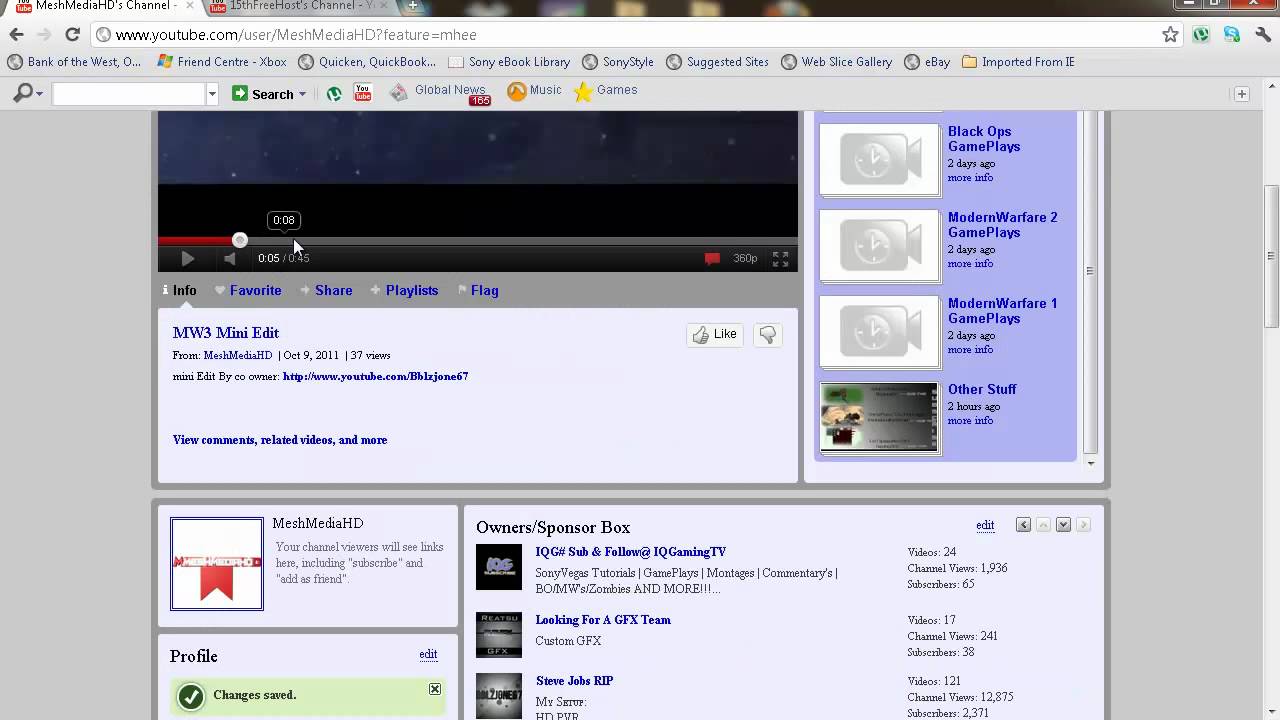The width and height of the screenshot is (1280, 720).
Task: Open the Share tab
Action: 326,290
